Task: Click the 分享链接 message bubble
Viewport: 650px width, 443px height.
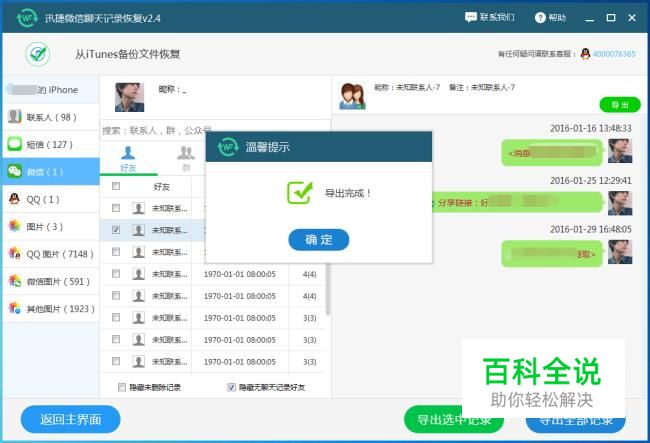Action: [517, 202]
